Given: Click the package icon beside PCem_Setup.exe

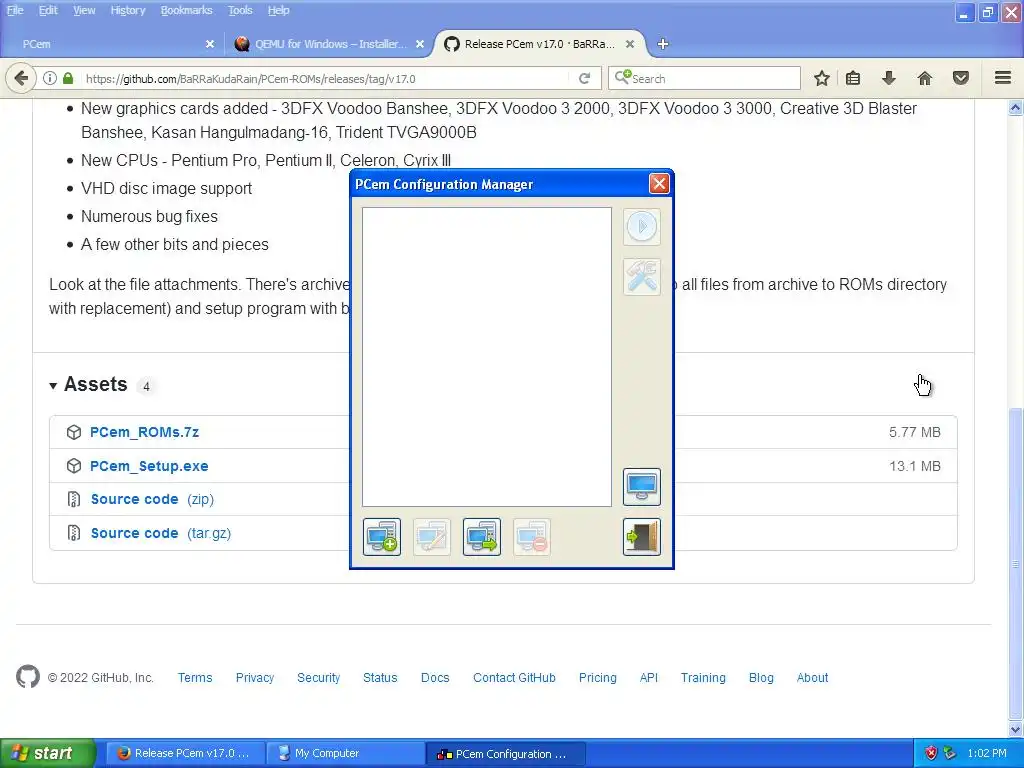Looking at the screenshot, I should click(74, 466).
